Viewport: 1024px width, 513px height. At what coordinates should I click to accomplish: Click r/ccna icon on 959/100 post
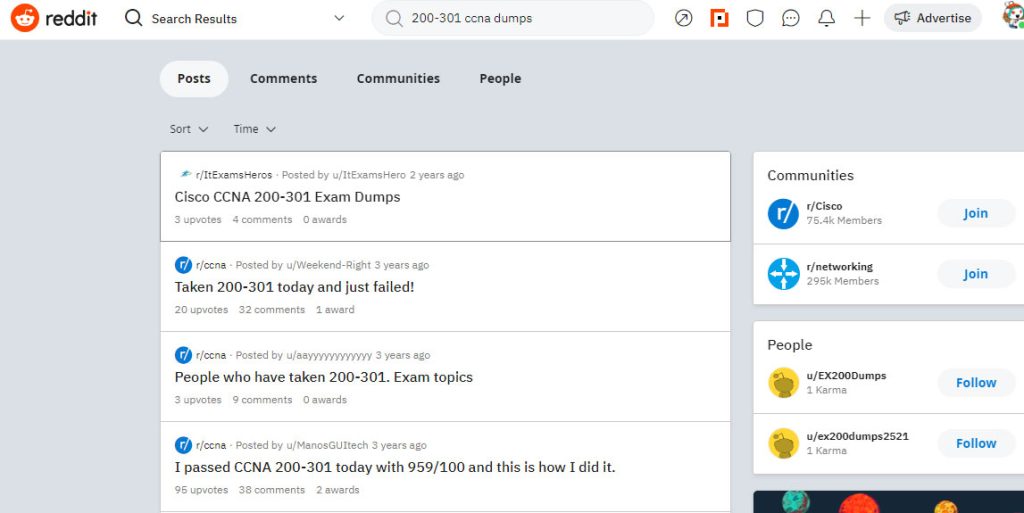[184, 445]
